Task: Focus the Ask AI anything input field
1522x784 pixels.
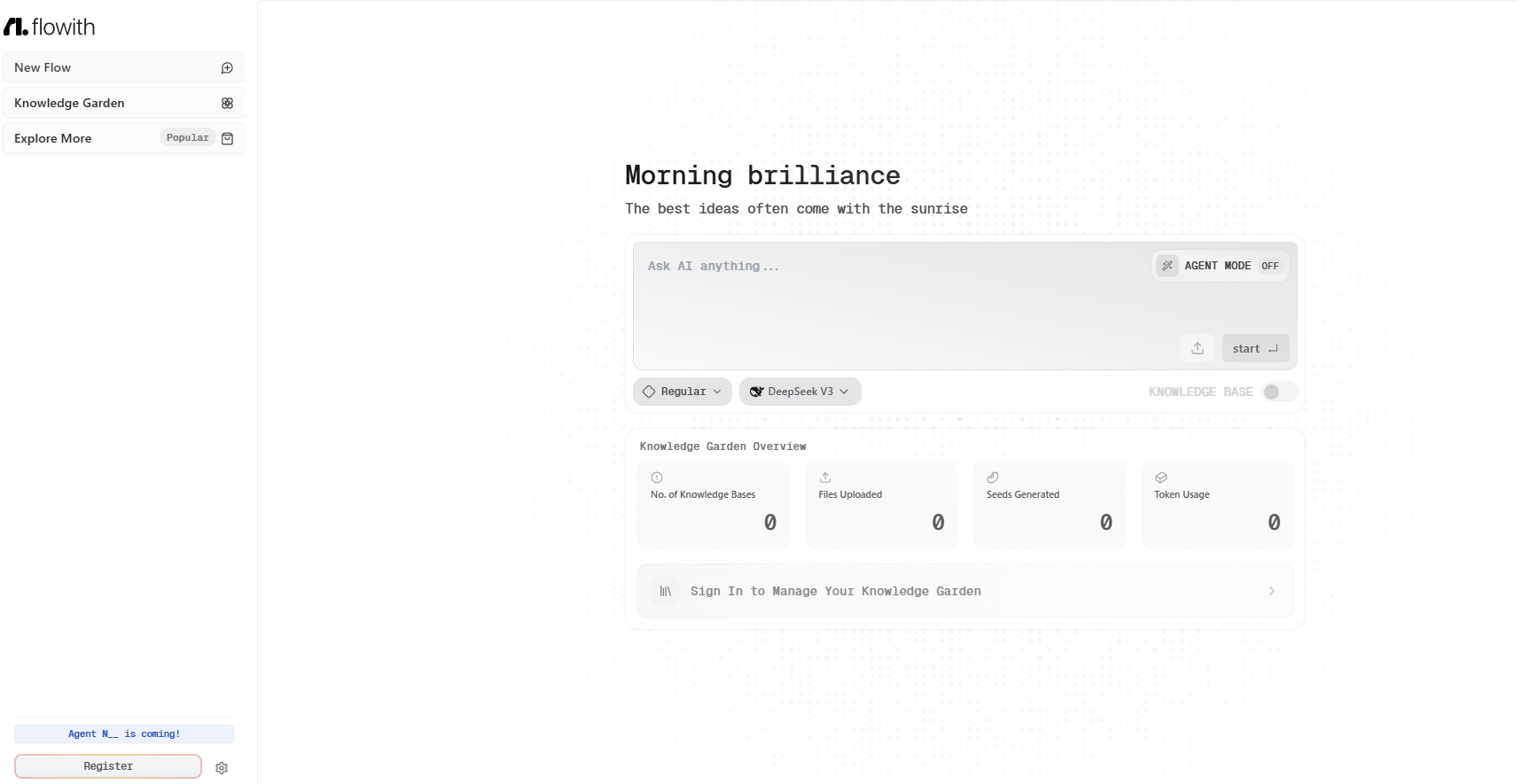Action: coord(886,292)
